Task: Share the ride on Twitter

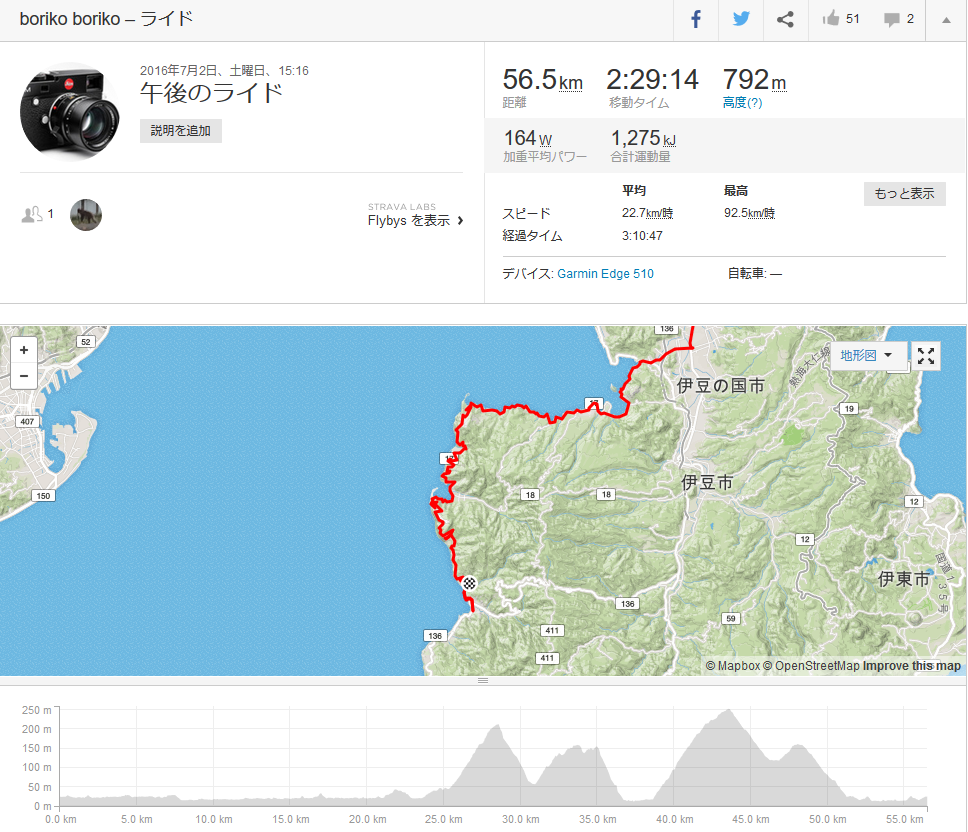Action: coord(741,20)
